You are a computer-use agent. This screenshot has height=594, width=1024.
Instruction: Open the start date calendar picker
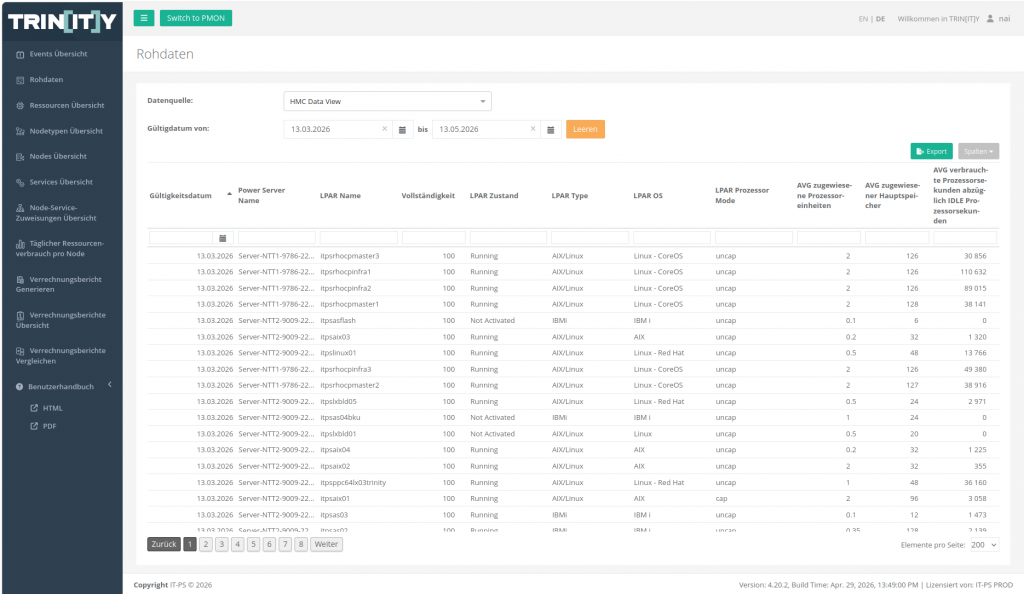tap(402, 129)
